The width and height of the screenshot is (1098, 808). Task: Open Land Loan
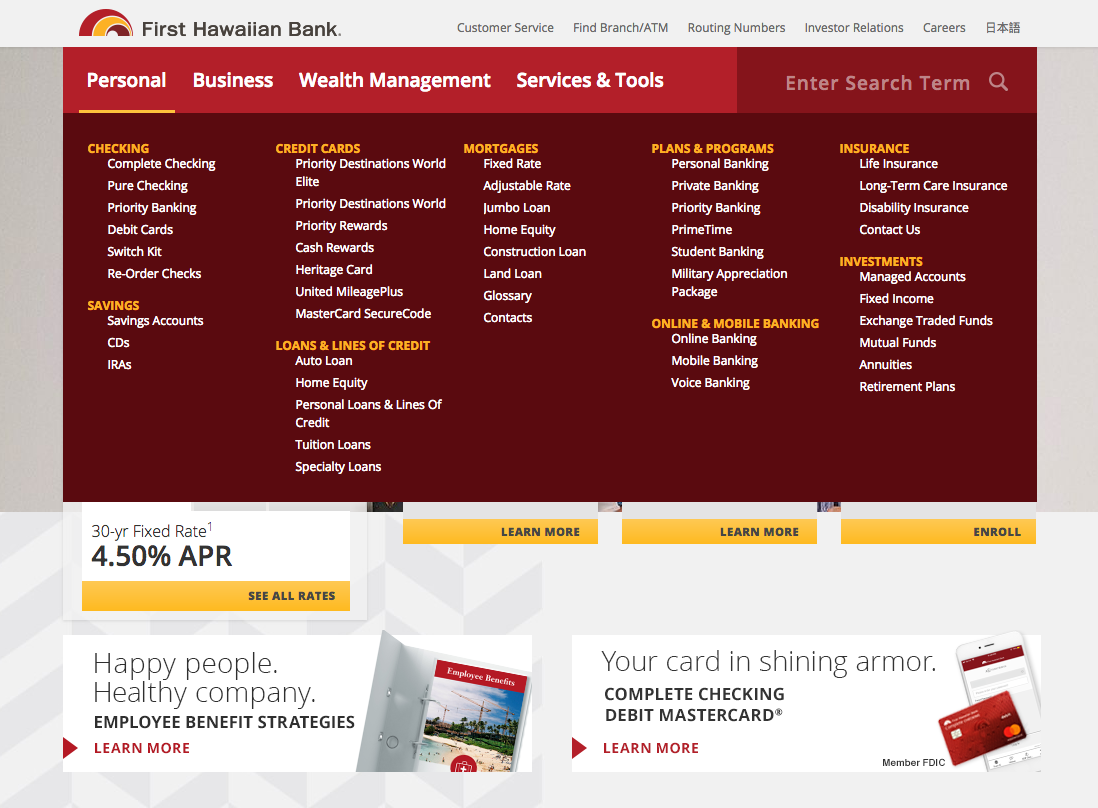pos(512,274)
